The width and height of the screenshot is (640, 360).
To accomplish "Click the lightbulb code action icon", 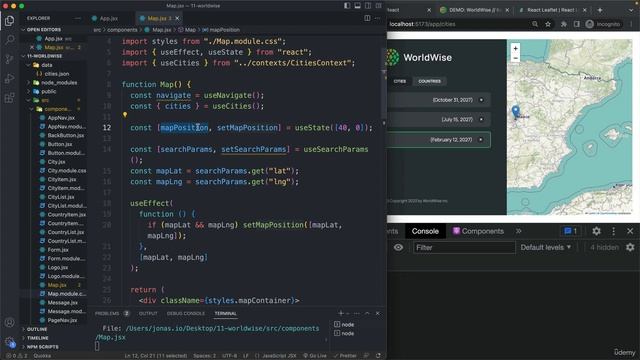I will point(125,115).
